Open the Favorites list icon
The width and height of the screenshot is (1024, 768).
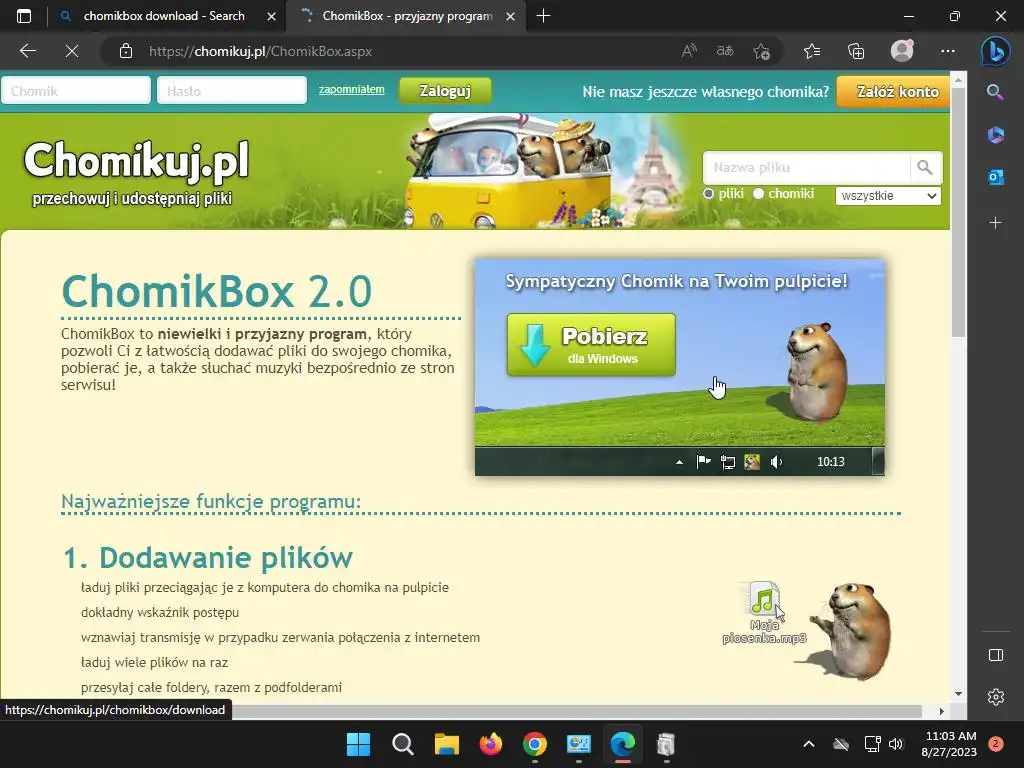click(x=812, y=51)
